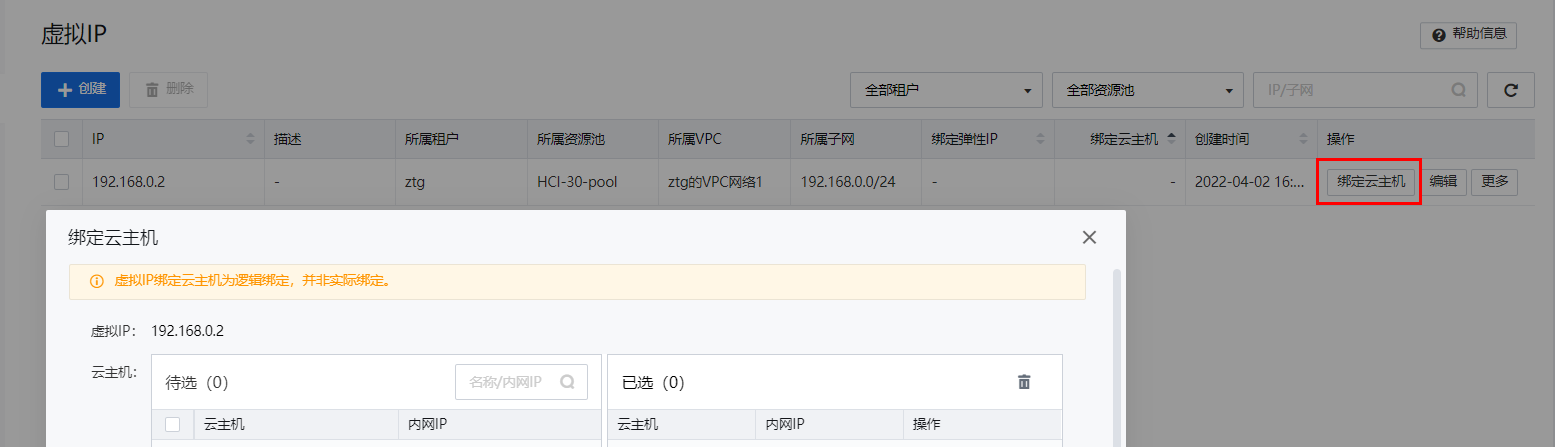
Task: Open the 全部资源池 dropdown
Action: (1148, 90)
